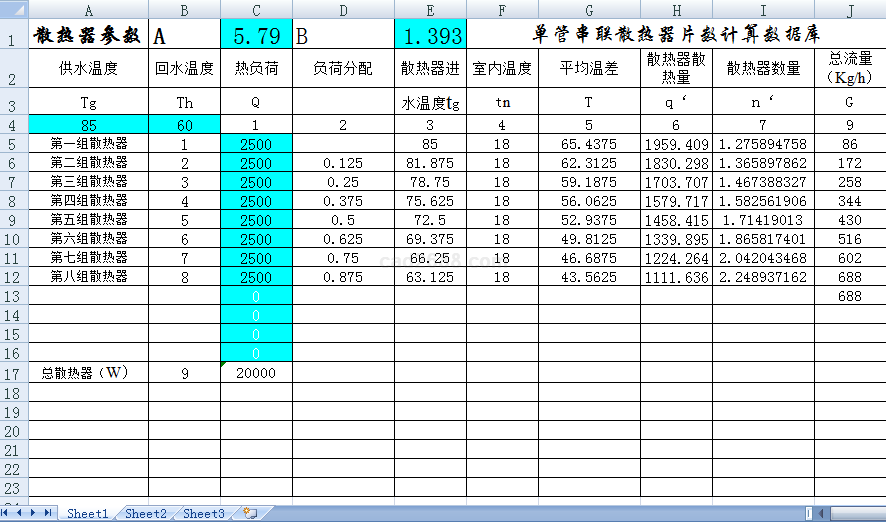Switch to the Sheet2 tab
This screenshot has width=886, height=522.
click(146, 513)
